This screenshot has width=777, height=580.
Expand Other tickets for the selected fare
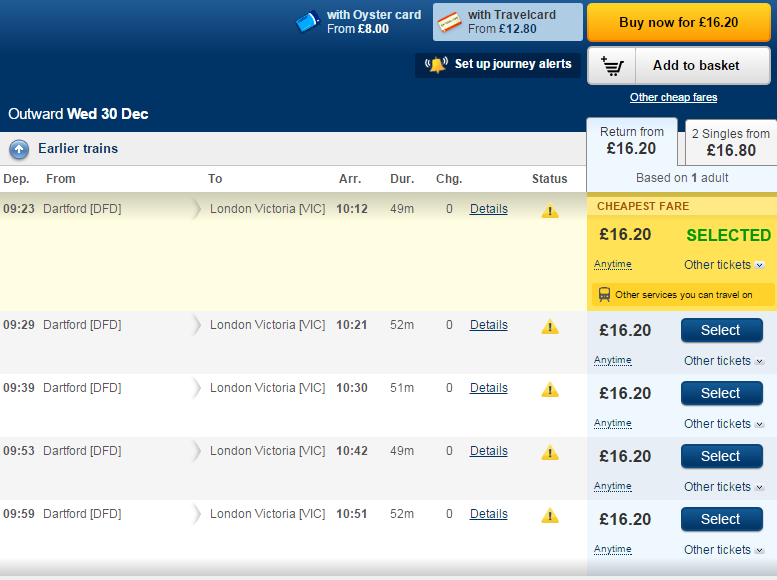pos(724,265)
